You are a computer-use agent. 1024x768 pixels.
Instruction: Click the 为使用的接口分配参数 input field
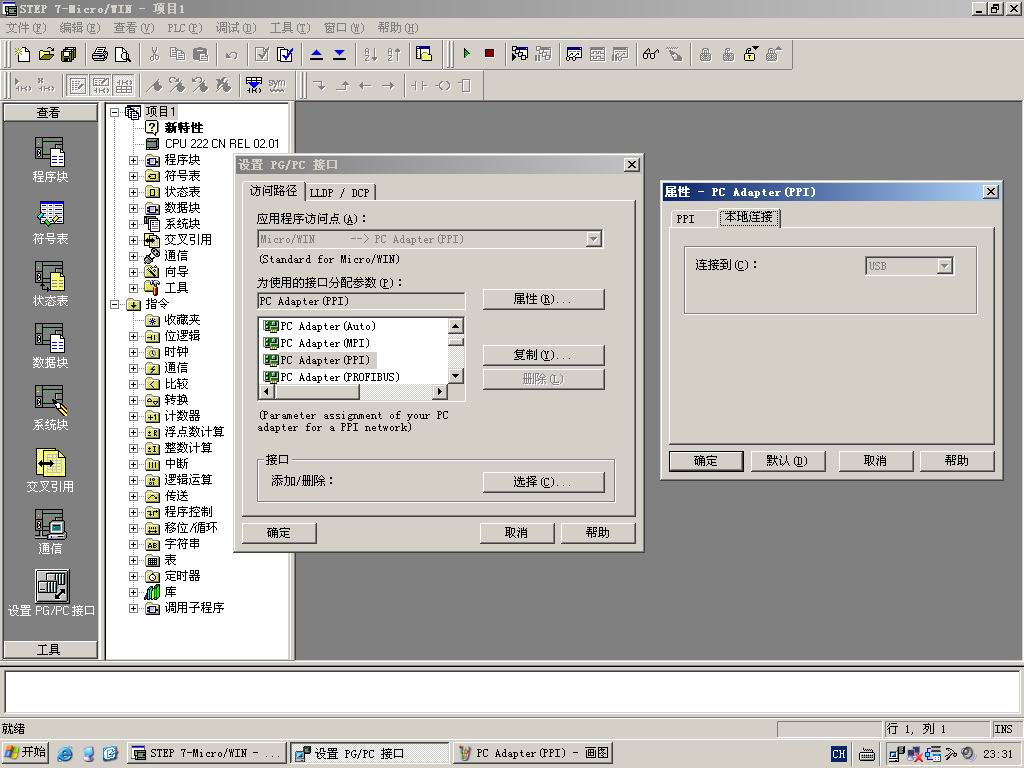click(x=361, y=301)
